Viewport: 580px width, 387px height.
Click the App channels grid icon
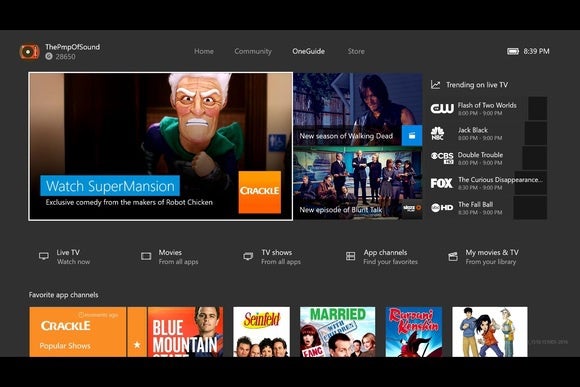[x=350, y=256]
